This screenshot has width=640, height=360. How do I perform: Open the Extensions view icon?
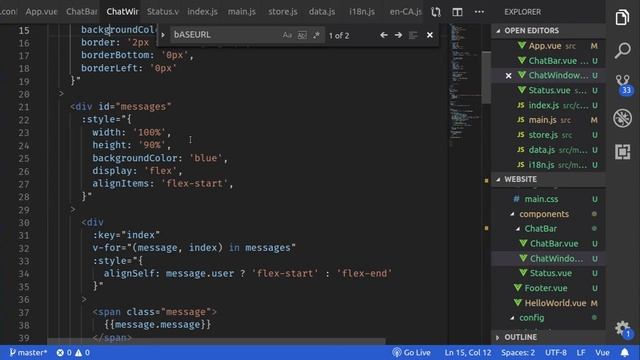pos(622,152)
